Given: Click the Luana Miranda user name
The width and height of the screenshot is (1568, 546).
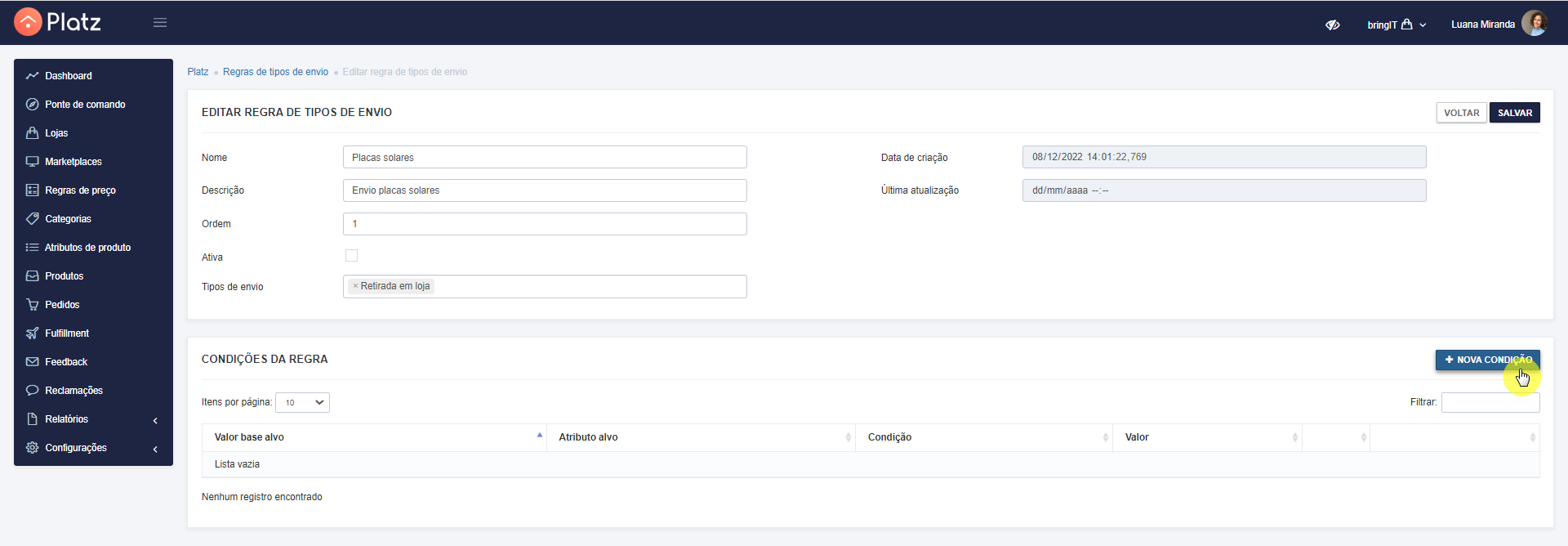Looking at the screenshot, I should click(x=1483, y=25).
